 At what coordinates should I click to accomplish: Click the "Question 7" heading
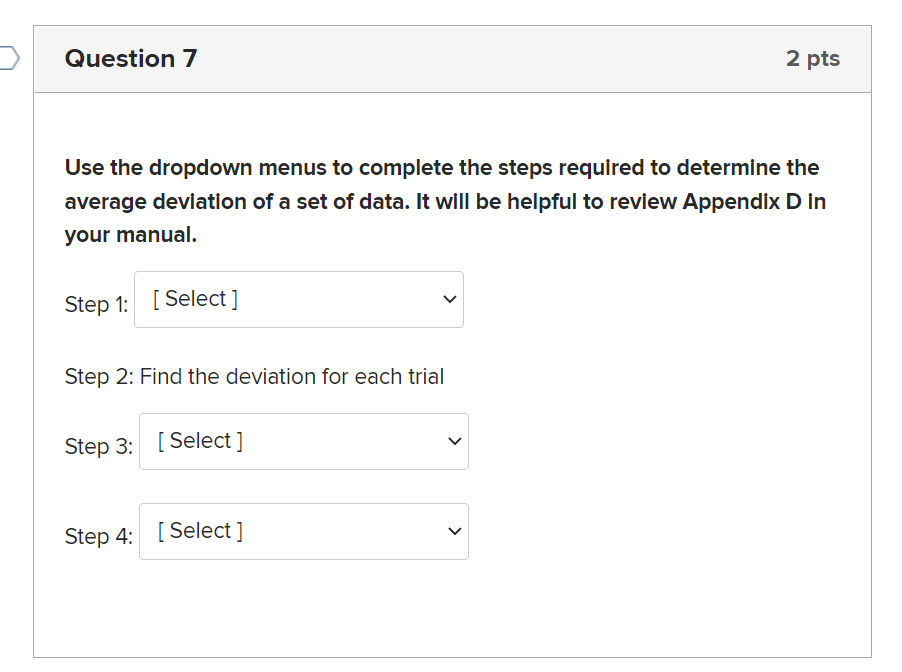[131, 59]
